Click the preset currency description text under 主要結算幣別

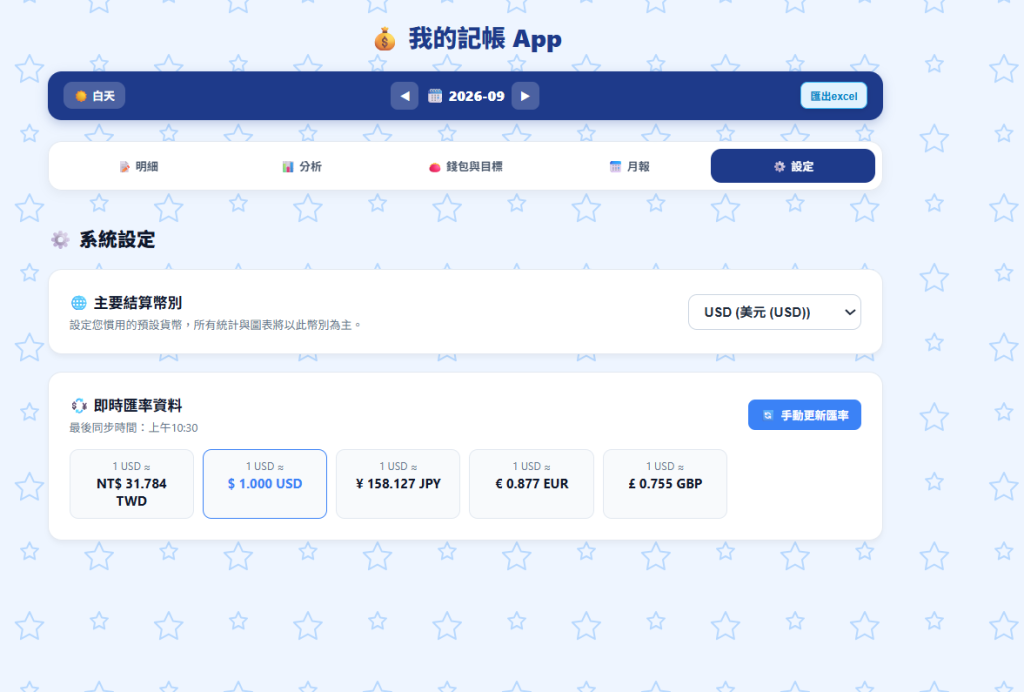tap(215, 324)
